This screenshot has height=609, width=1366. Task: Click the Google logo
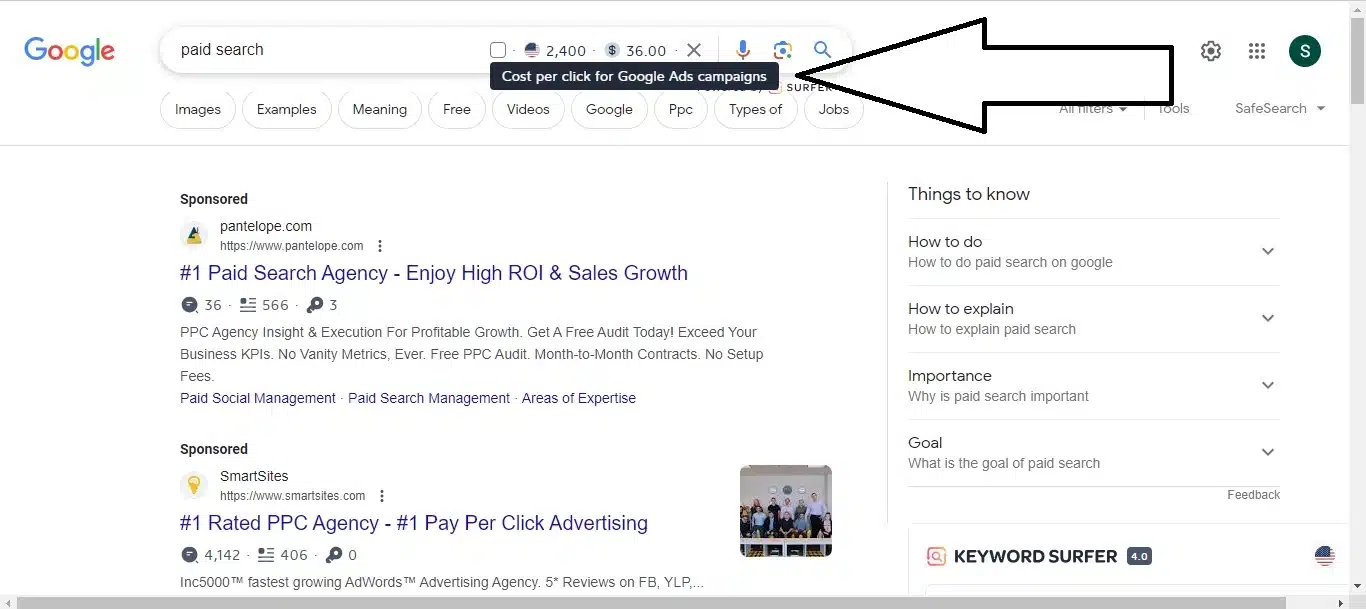[x=69, y=51]
